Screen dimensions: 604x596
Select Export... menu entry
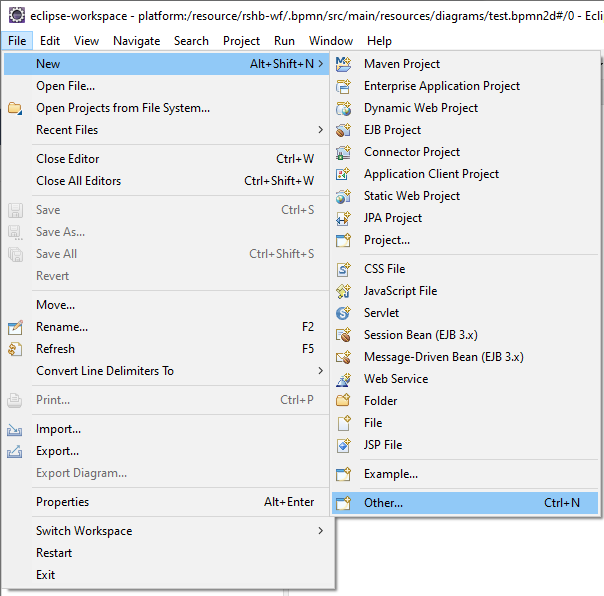click(x=166, y=451)
